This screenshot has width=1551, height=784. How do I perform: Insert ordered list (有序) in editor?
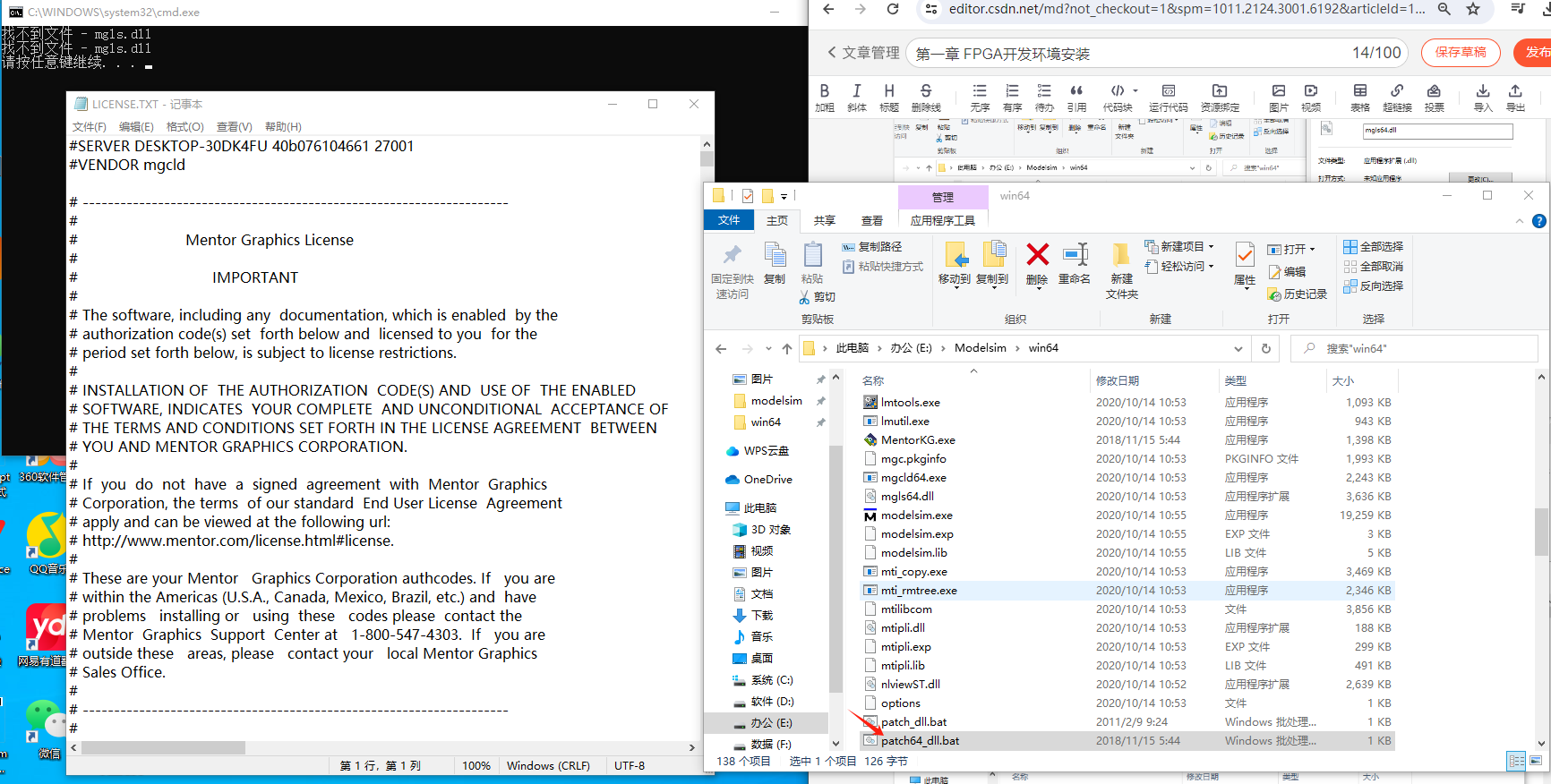pos(1012,97)
